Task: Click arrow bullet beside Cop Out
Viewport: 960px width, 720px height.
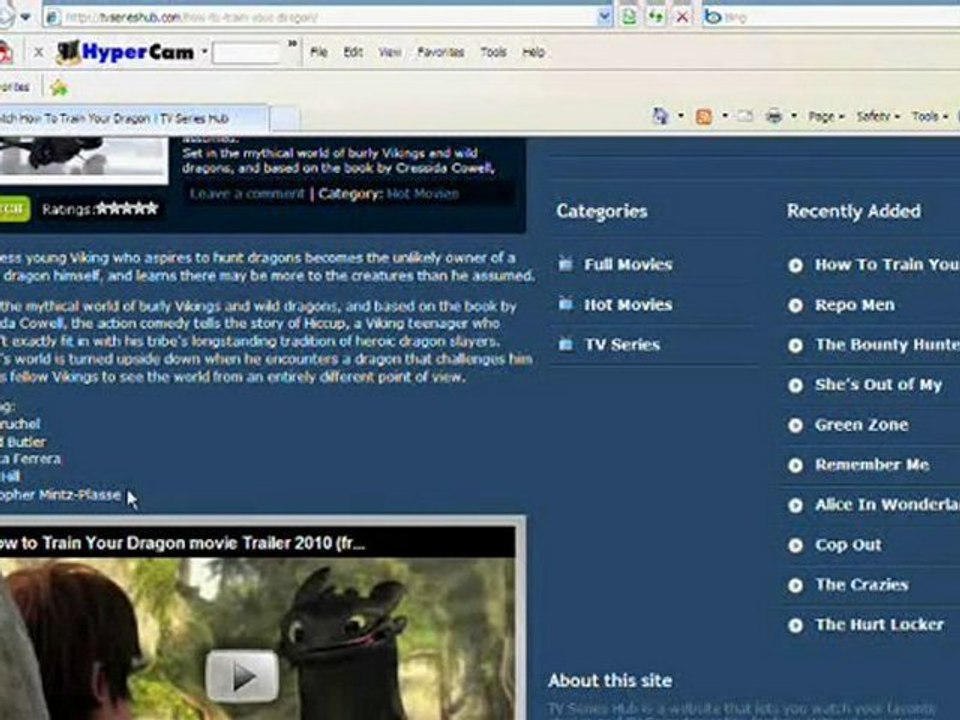Action: point(795,546)
